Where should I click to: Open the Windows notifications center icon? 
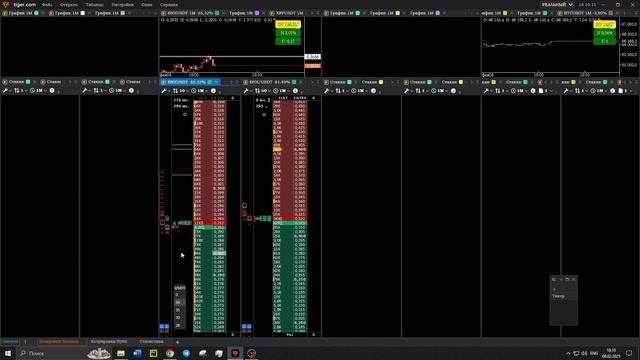(x=629, y=353)
